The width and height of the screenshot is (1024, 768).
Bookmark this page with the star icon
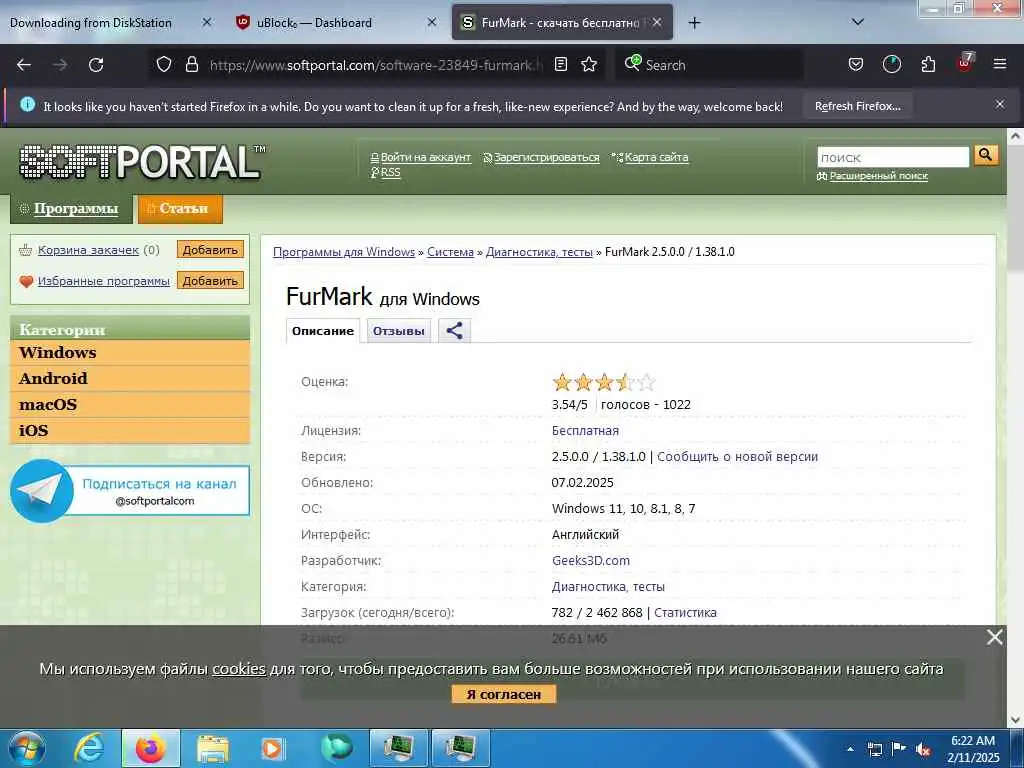coord(589,65)
